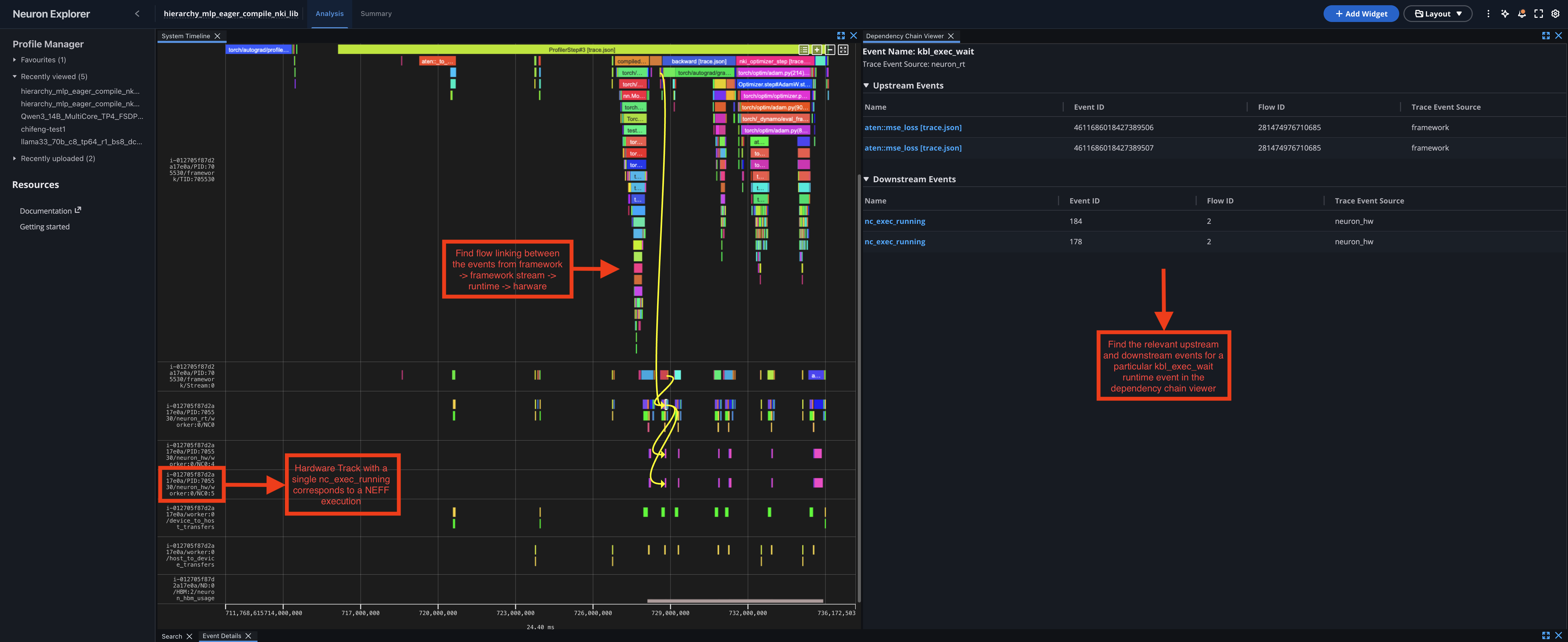Screen dimensions: 1568x642
Task: Expand the Recently uploaded (2) group
Action: (x=15, y=158)
